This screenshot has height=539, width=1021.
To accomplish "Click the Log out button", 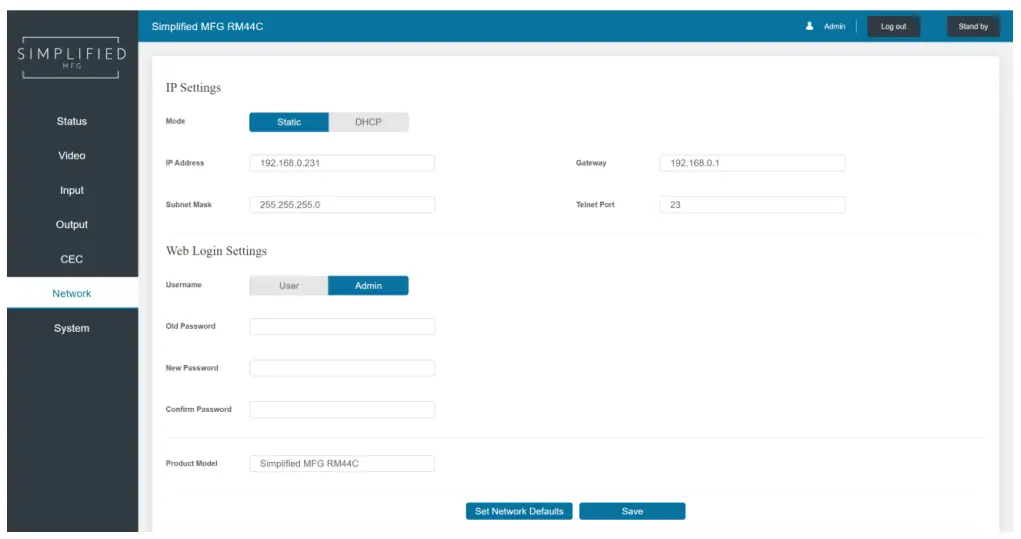I will pos(893,26).
